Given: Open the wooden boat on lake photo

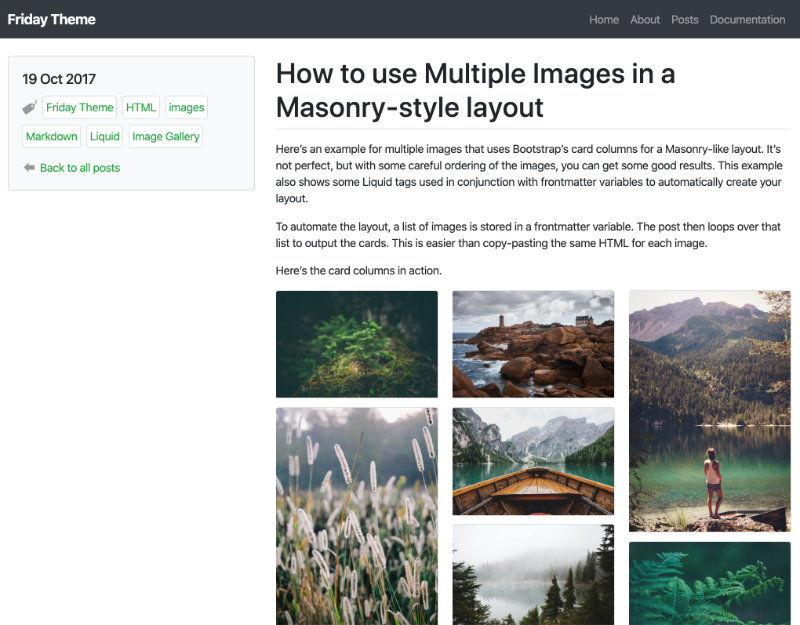Looking at the screenshot, I should coord(533,461).
